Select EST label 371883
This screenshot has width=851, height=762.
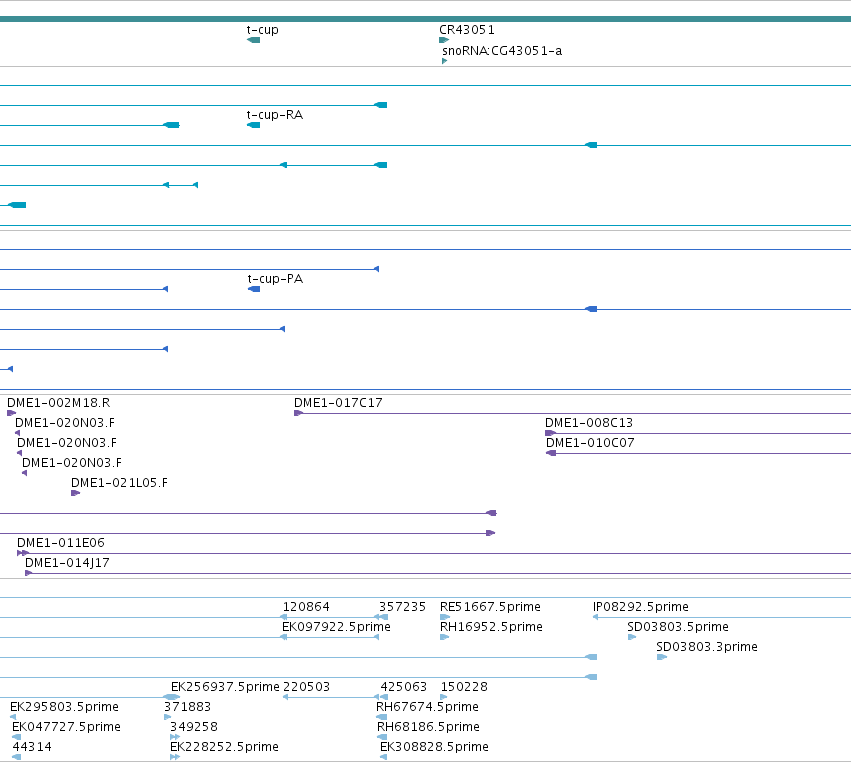(187, 707)
